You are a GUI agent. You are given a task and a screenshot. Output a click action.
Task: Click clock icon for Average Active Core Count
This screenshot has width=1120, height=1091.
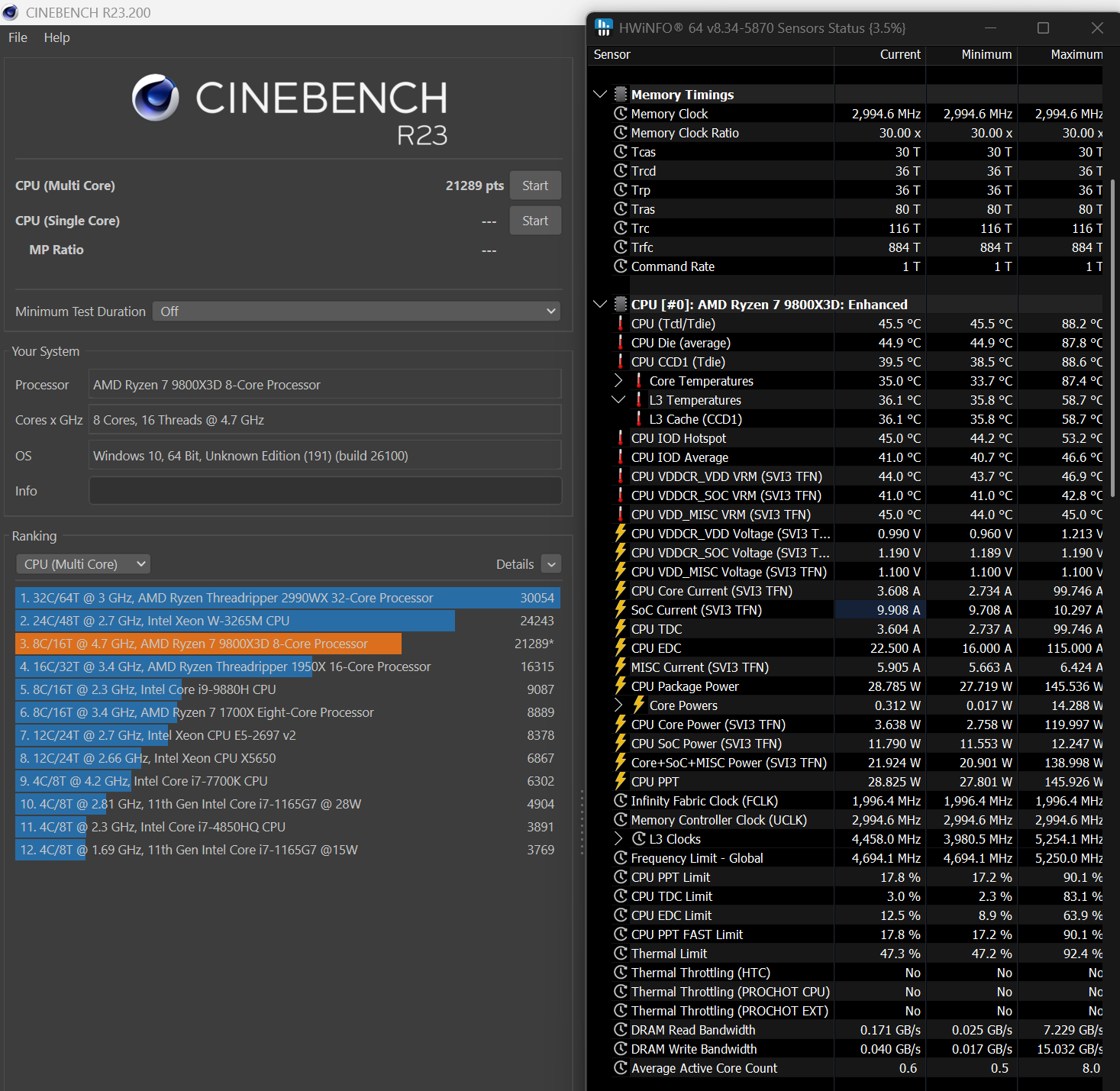[x=621, y=1067]
